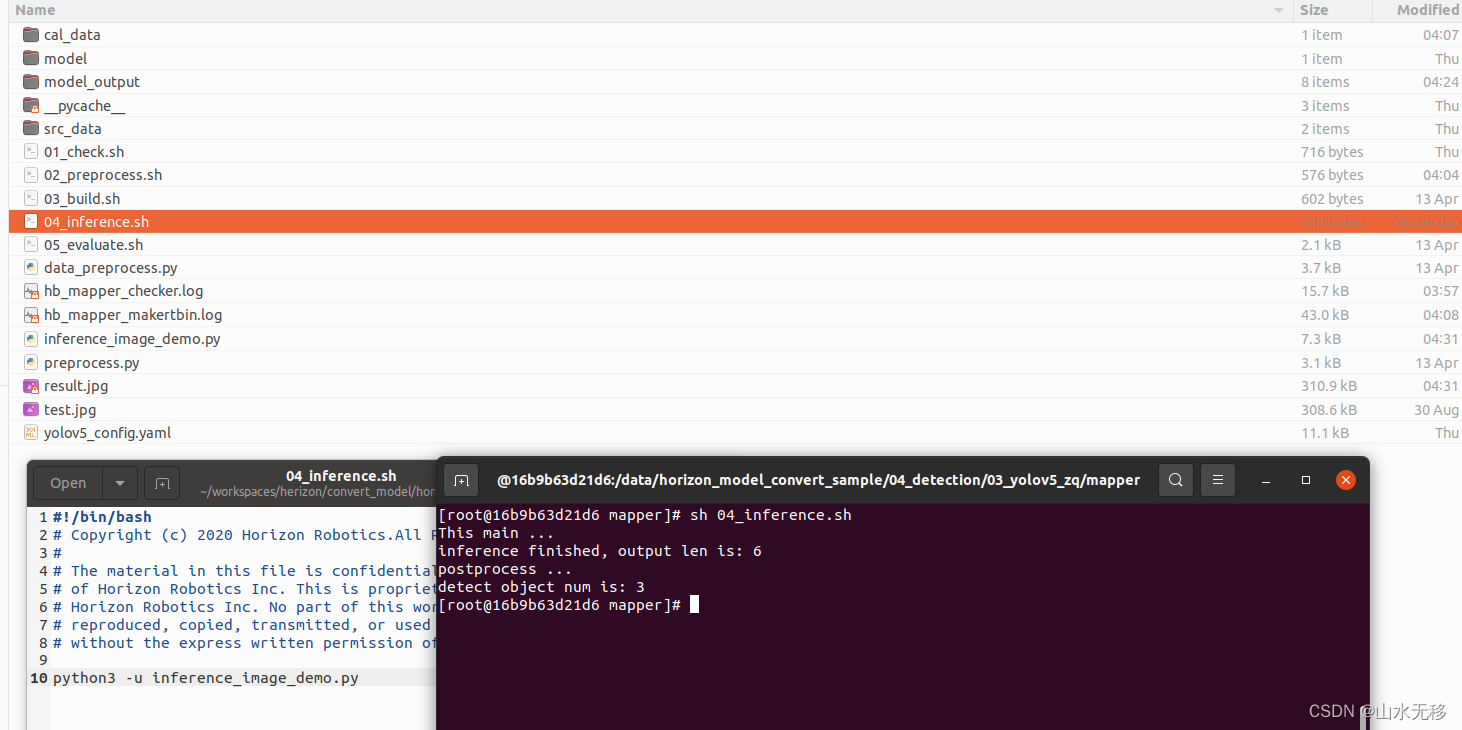Open the terminal hamburger menu
This screenshot has height=730, width=1462.
tap(1217, 480)
